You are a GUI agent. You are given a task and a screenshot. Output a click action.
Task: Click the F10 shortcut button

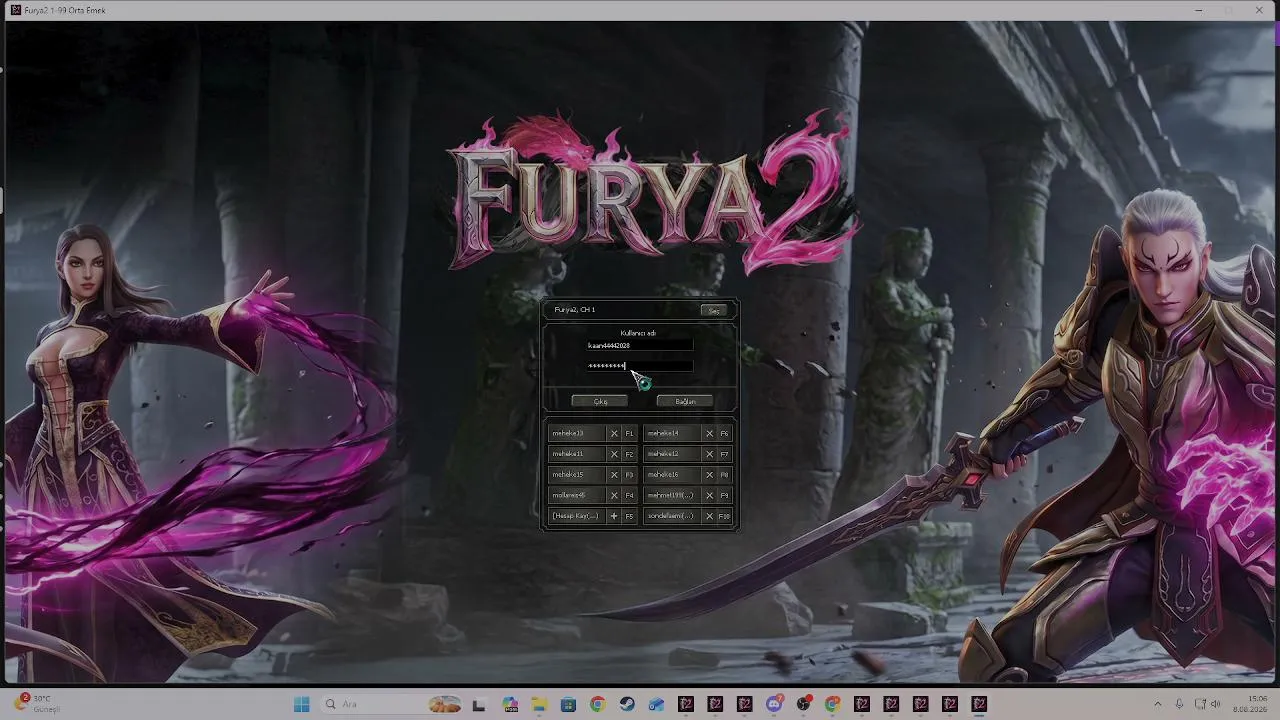point(725,516)
